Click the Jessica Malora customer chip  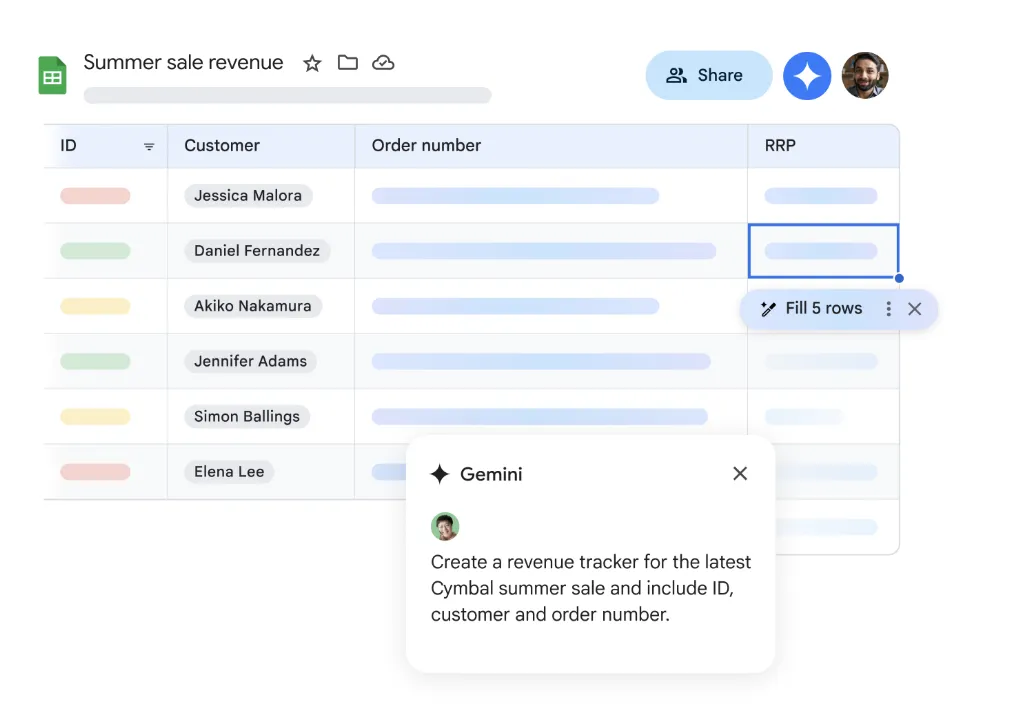coord(248,196)
